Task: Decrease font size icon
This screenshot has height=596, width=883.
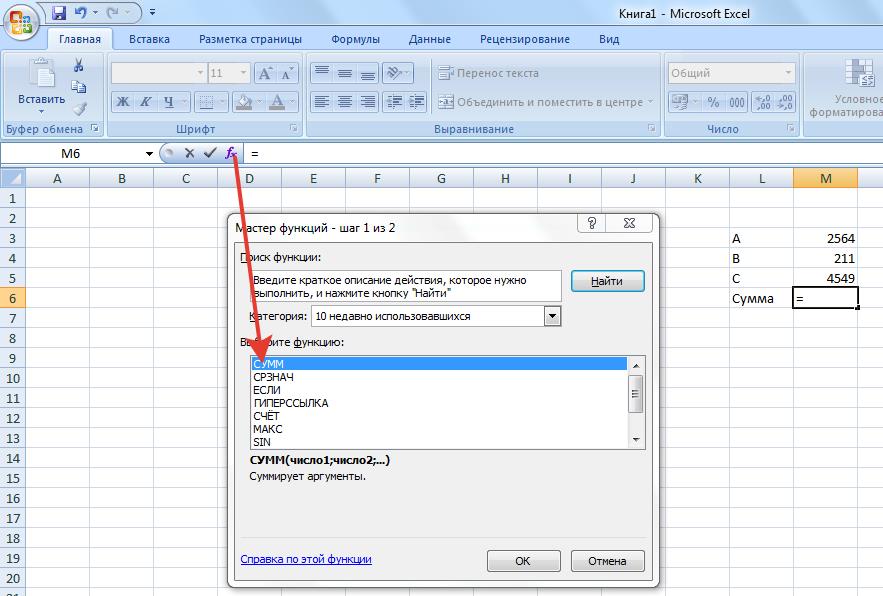Action: pos(287,73)
